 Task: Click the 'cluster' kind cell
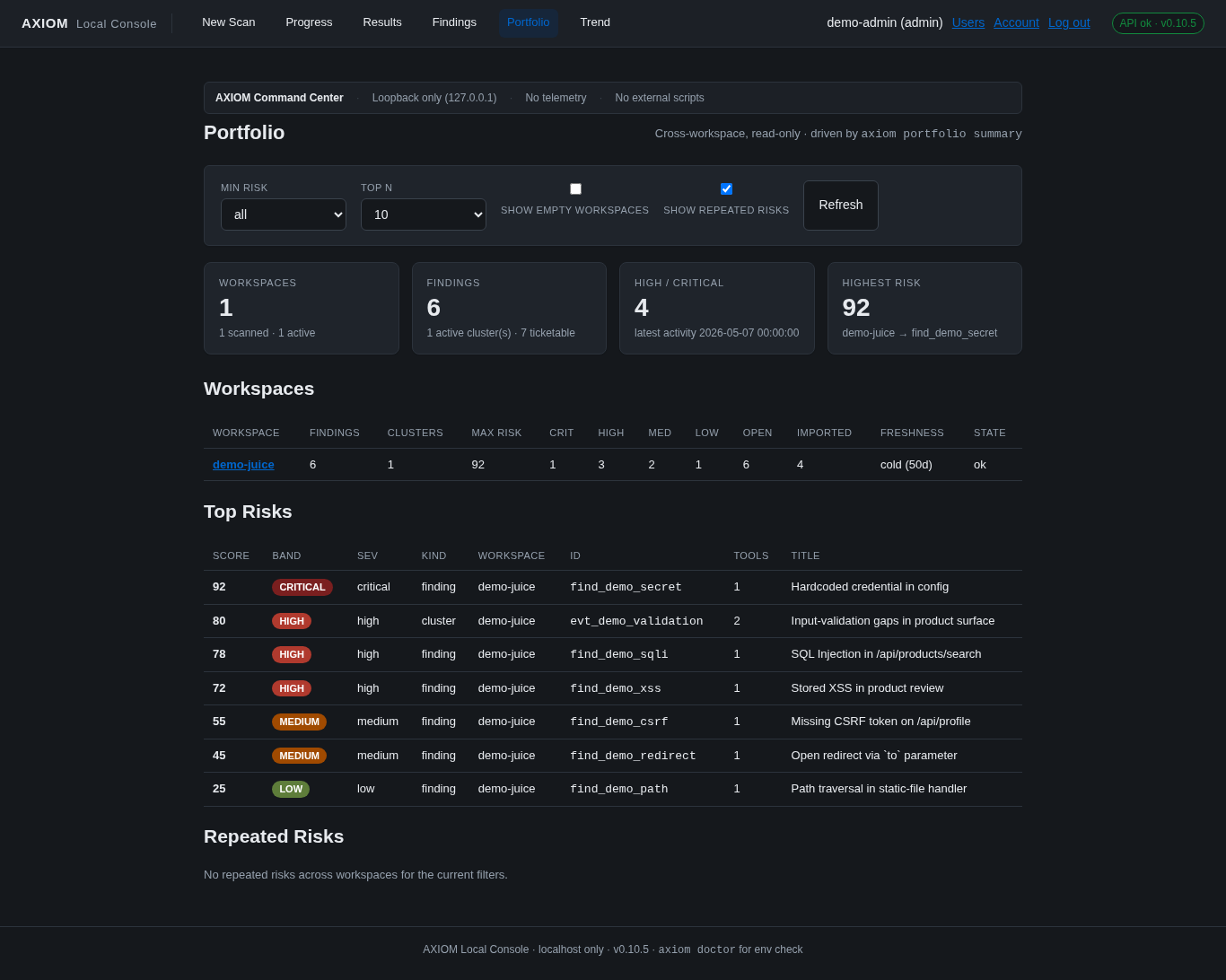pyautogui.click(x=439, y=621)
